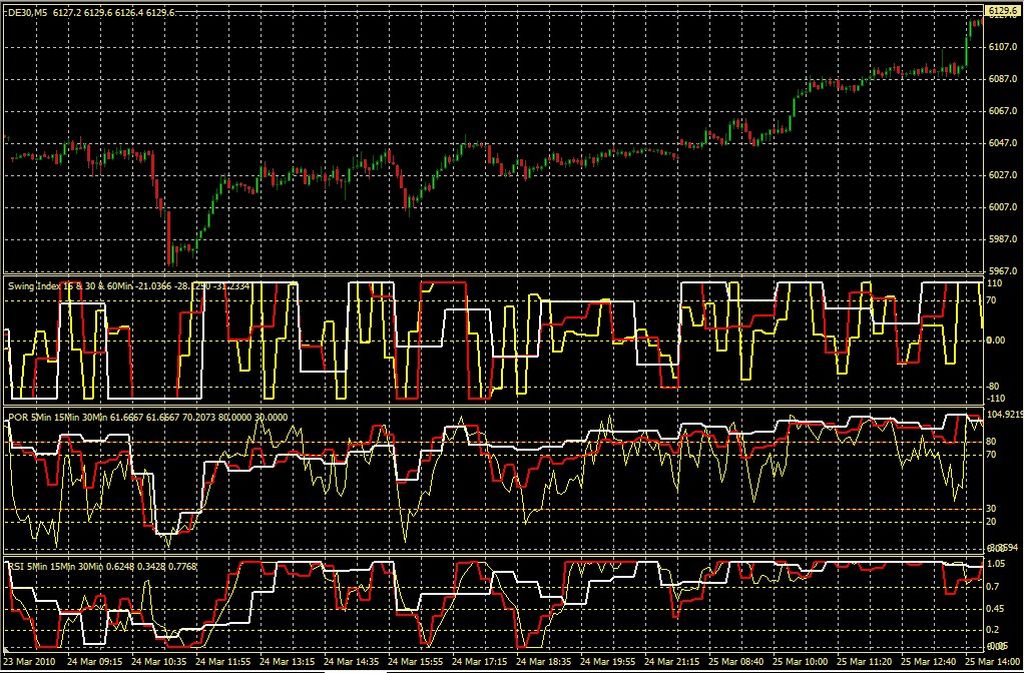Image resolution: width=1024 pixels, height=673 pixels.
Task: Click the 20 level in POR pane
Action: click(991, 521)
